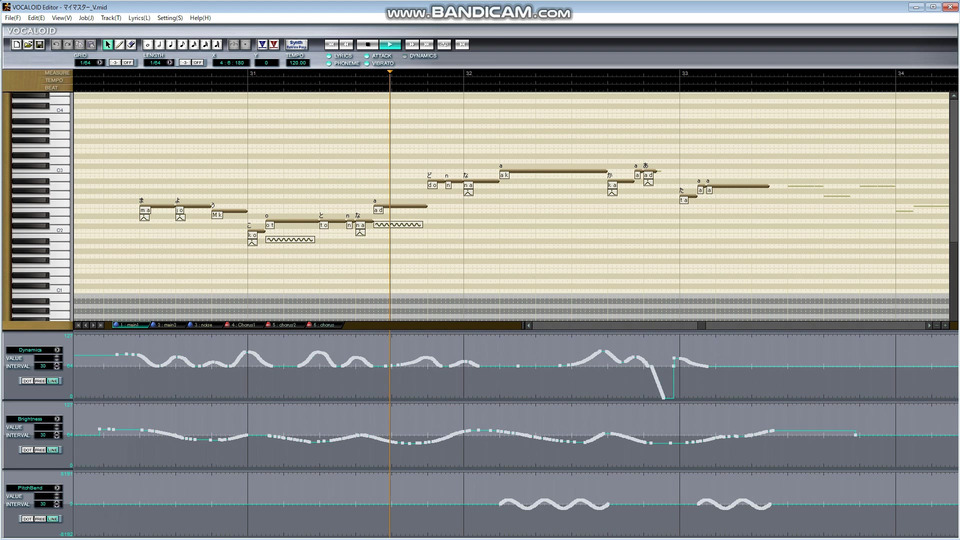Viewport: 960px width, 540px height.
Task: Select LINE mode in Brightness panel
Action: [53, 450]
